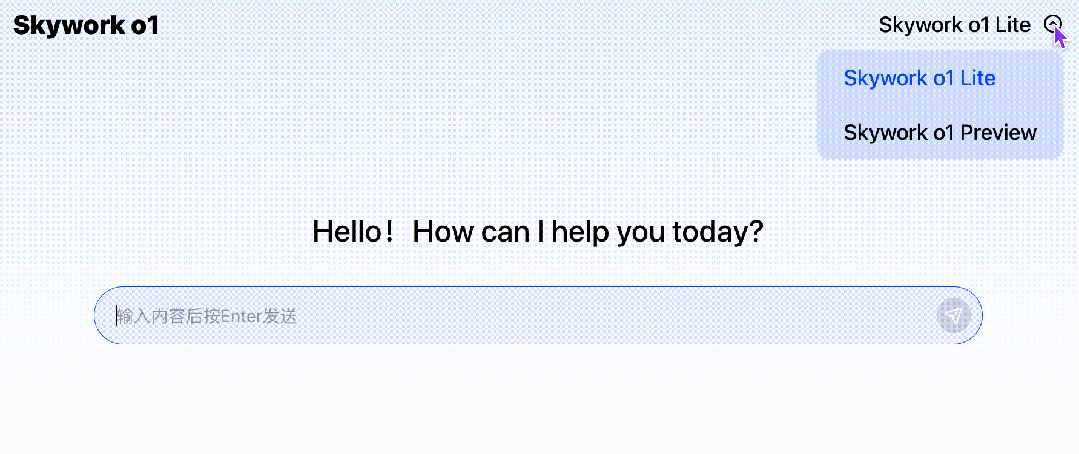The width and height of the screenshot is (1079, 454).
Task: Click the current model label in header
Action: click(x=954, y=25)
